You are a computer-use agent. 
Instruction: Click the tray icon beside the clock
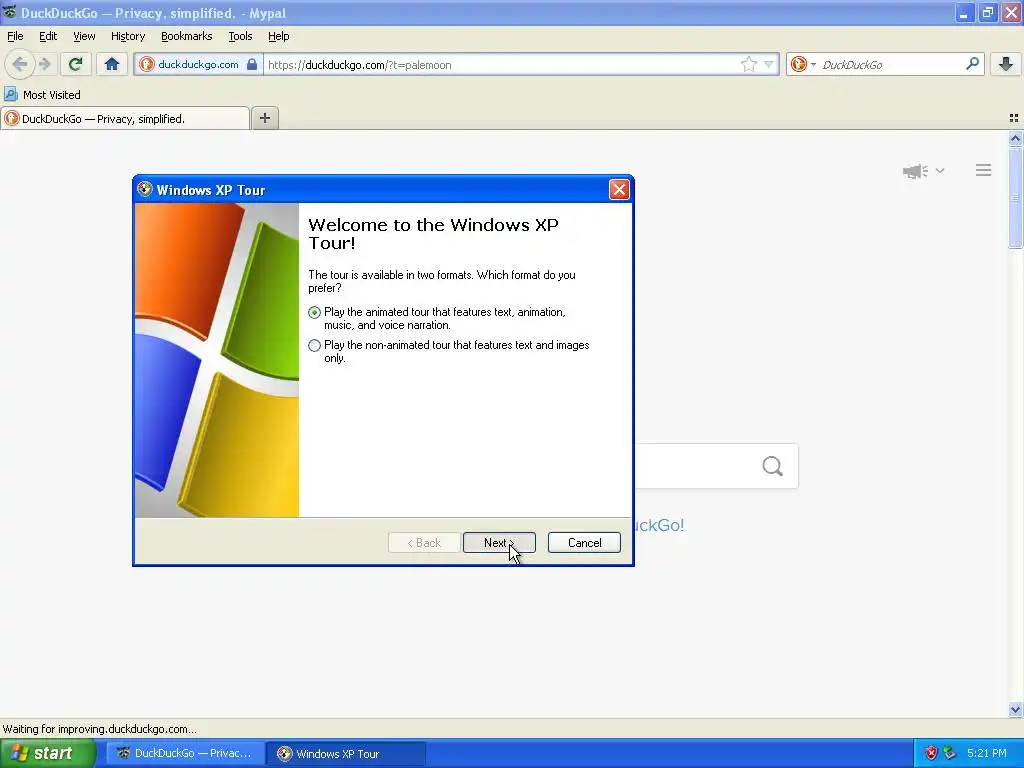click(949, 753)
